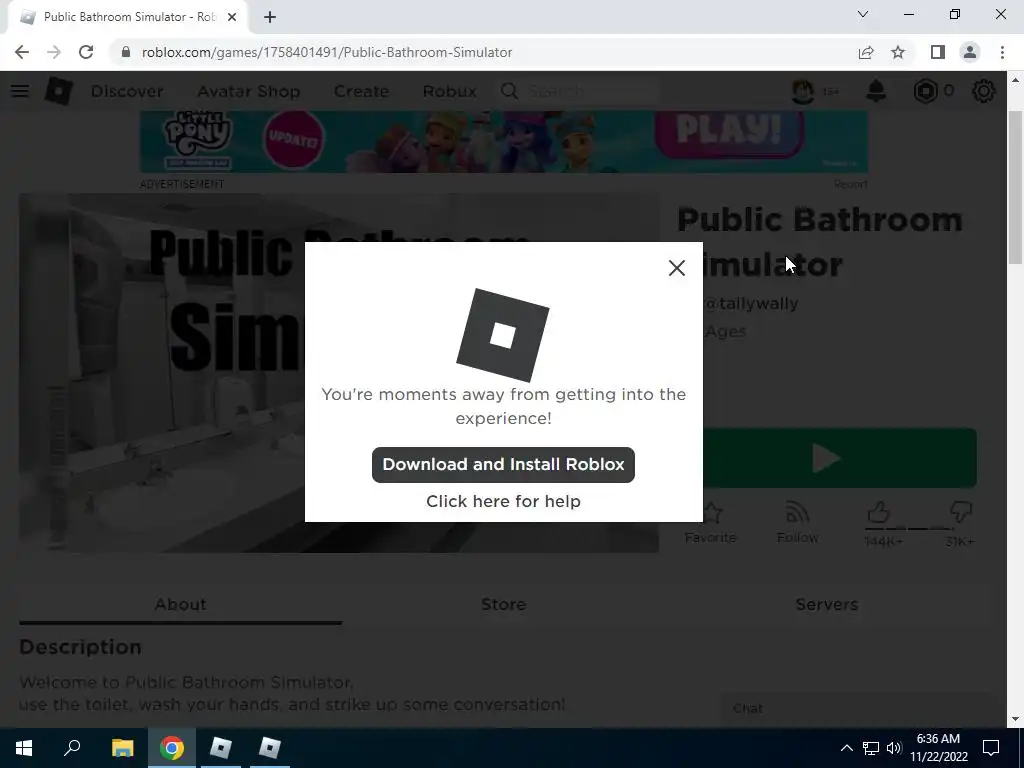Bookmark this page with the star
This screenshot has height=768, width=1024.
pyautogui.click(x=898, y=52)
